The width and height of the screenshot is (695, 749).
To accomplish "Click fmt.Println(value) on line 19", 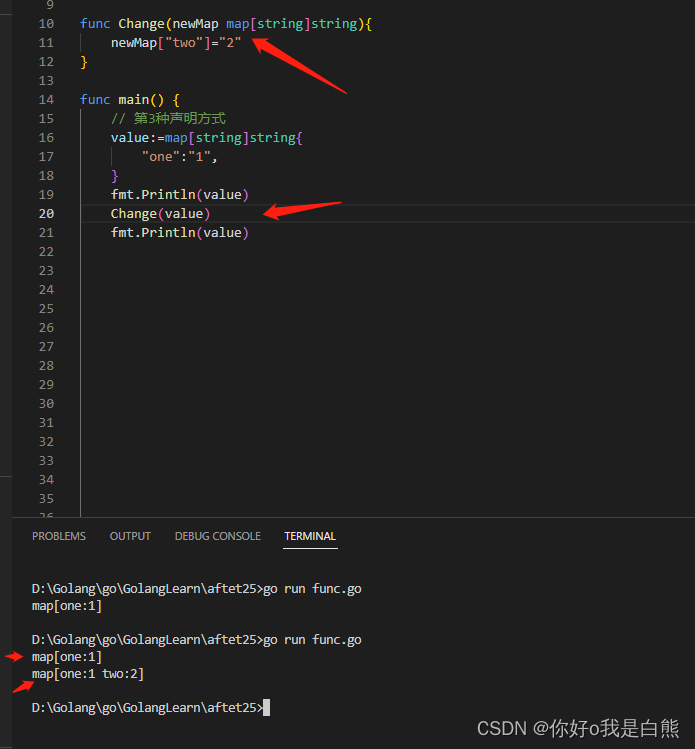I will [180, 194].
